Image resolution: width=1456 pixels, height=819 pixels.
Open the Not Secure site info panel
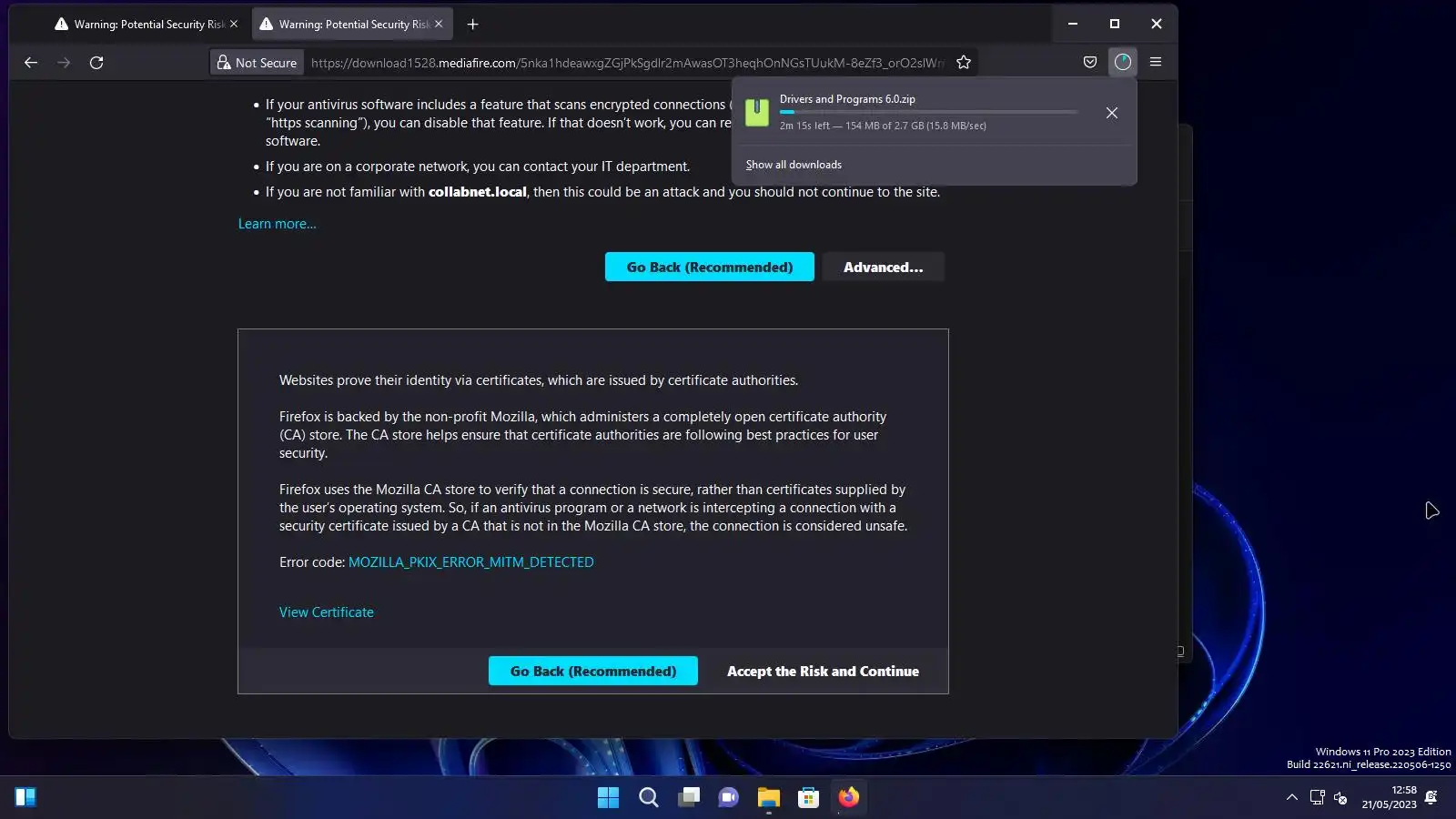257,63
